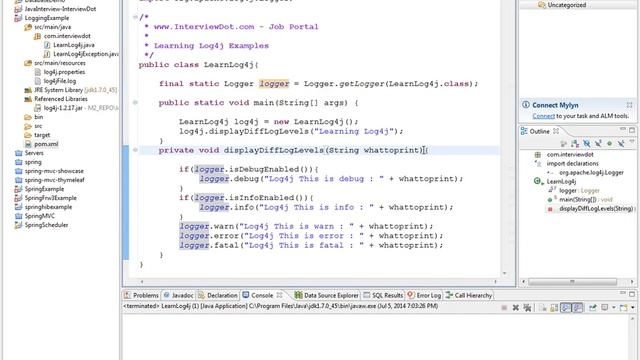Screen dimensions: 640x360
Task: Click the Connect link for Mylyn
Action: tap(543, 116)
